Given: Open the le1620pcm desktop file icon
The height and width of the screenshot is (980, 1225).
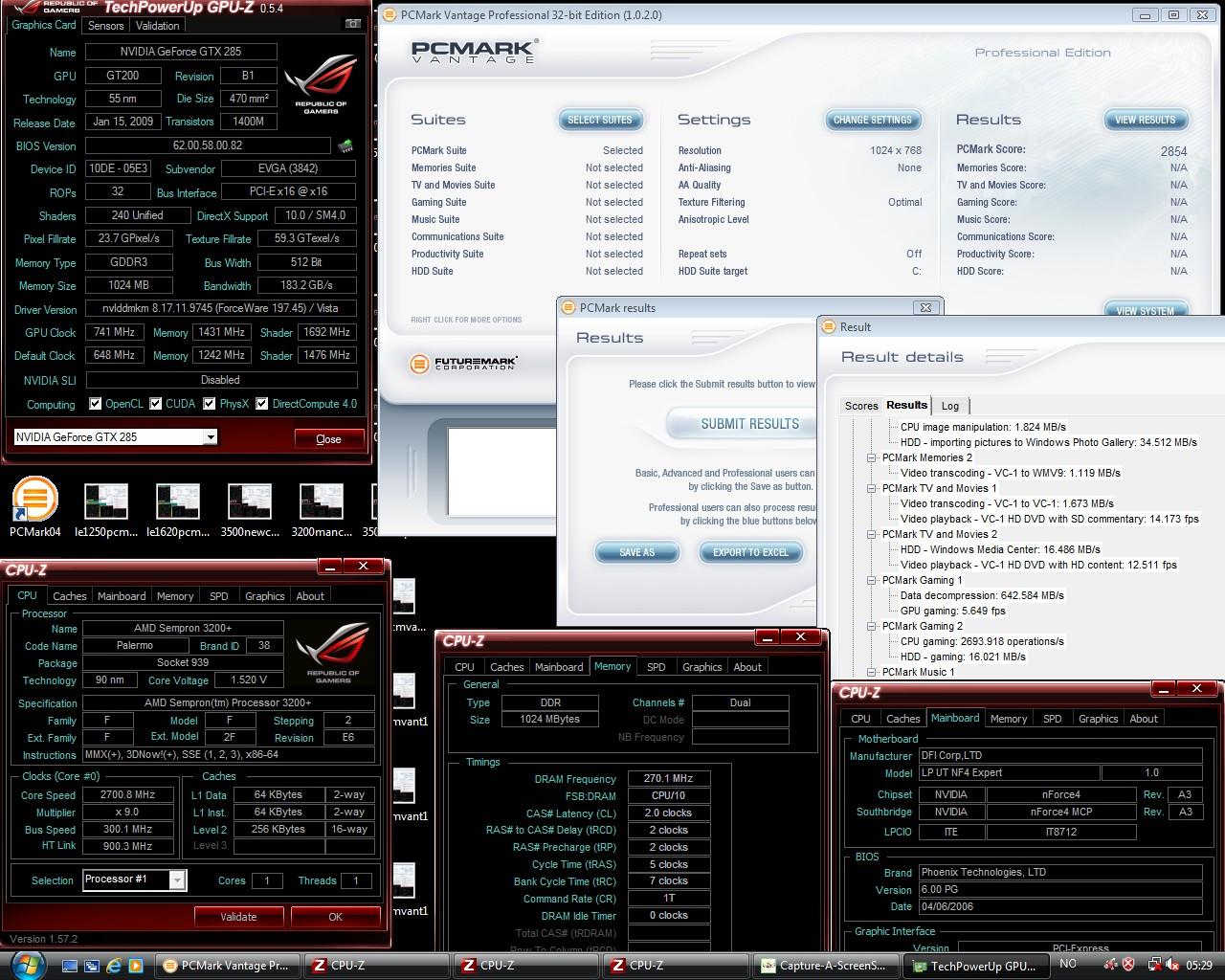Looking at the screenshot, I should tap(177, 508).
